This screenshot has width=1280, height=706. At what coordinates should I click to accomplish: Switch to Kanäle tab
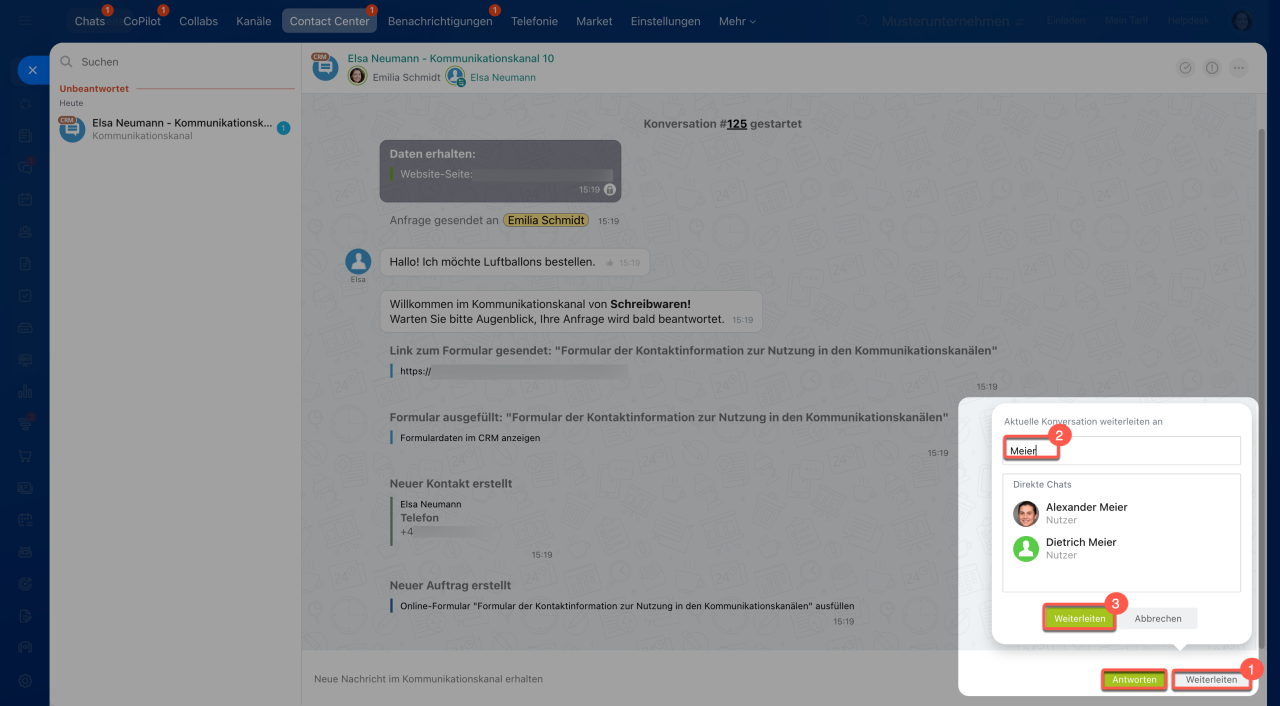coord(254,21)
